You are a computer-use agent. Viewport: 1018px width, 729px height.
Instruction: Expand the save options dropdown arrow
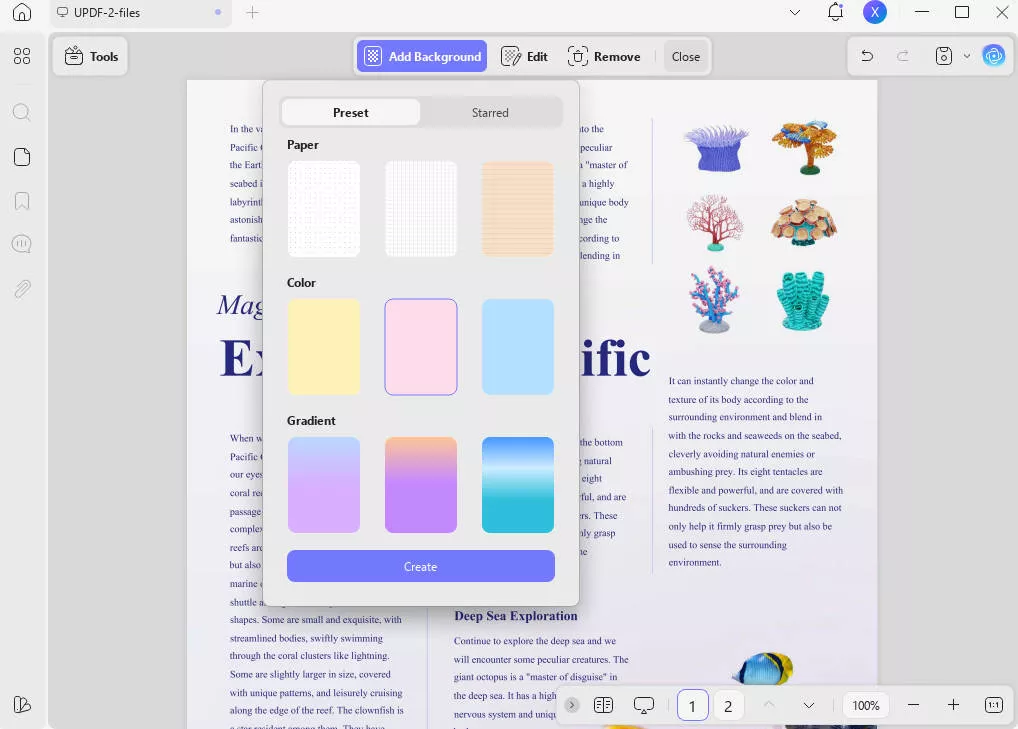pyautogui.click(x=967, y=57)
